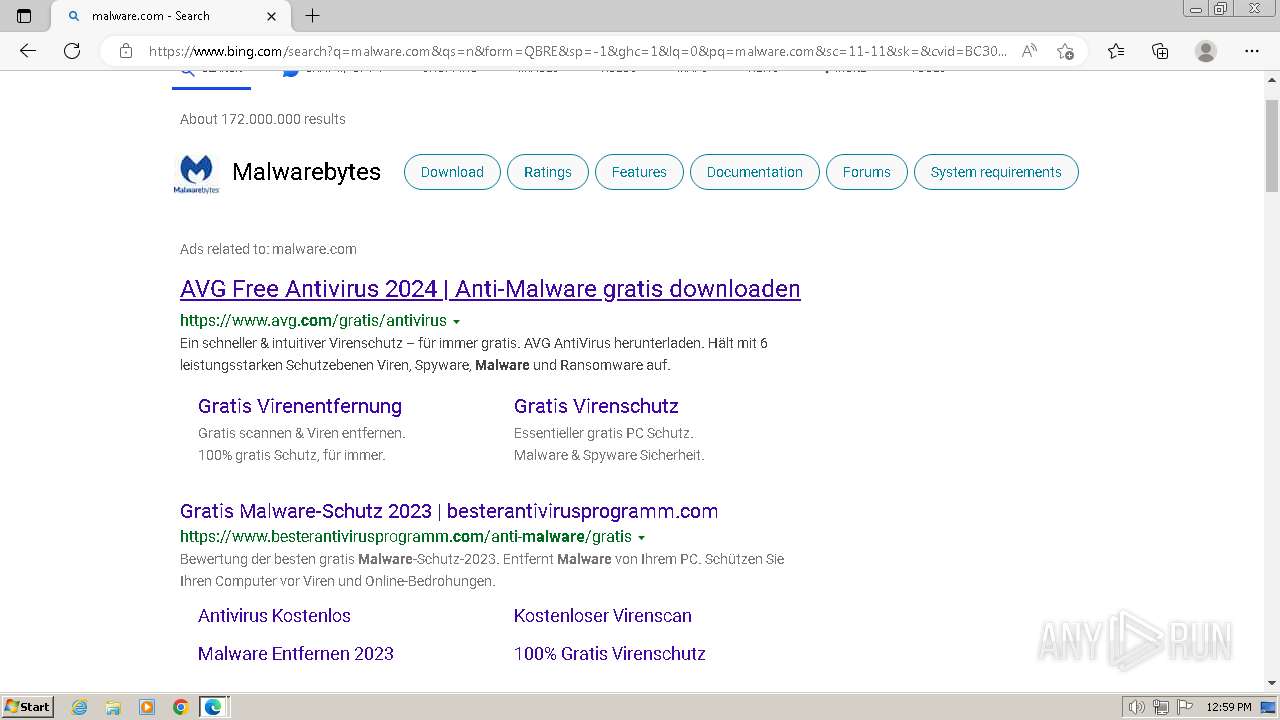Open Kostenloser Virenscan link
Viewport: 1280px width, 720px height.
point(603,616)
